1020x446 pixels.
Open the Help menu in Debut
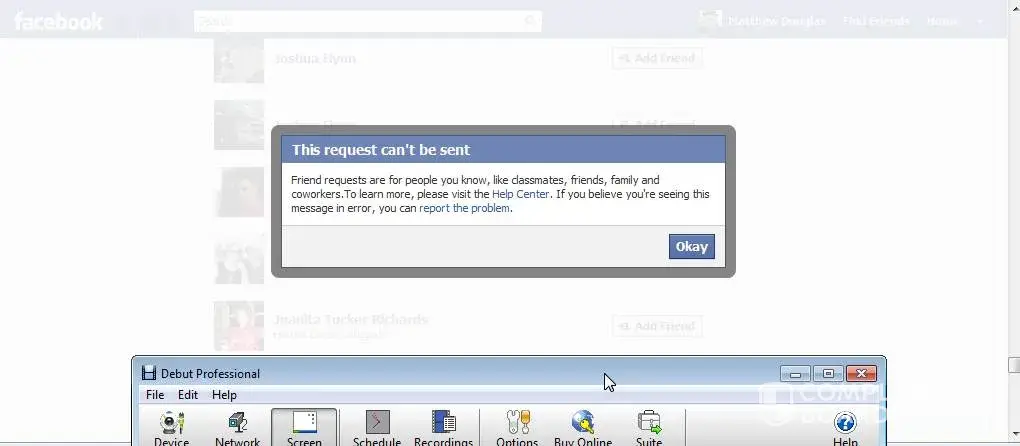pyautogui.click(x=224, y=395)
